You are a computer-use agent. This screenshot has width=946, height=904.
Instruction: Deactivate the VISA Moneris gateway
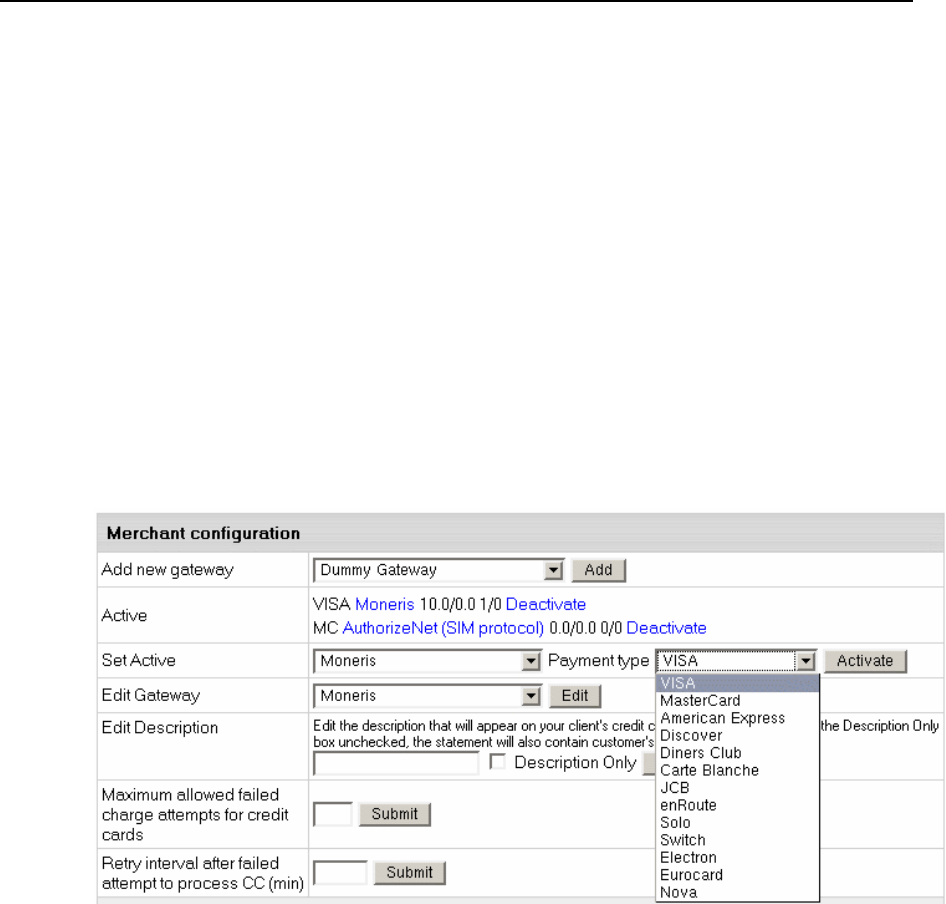click(545, 604)
